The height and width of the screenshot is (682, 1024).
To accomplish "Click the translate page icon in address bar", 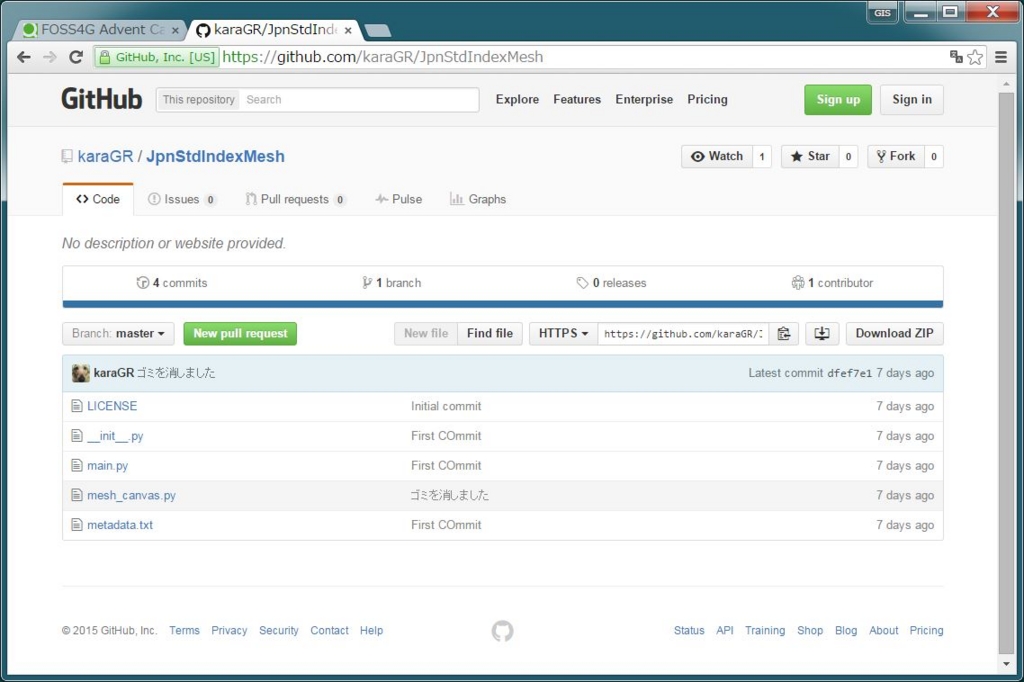I will point(956,57).
